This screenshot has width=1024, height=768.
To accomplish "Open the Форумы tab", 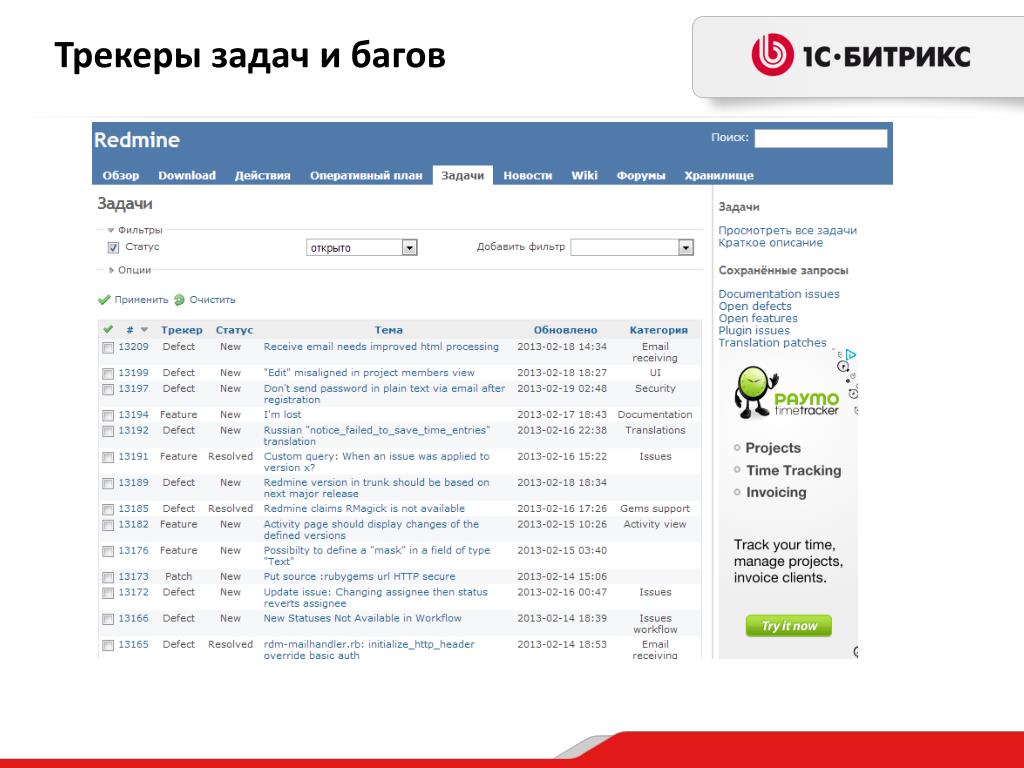I will point(641,175).
